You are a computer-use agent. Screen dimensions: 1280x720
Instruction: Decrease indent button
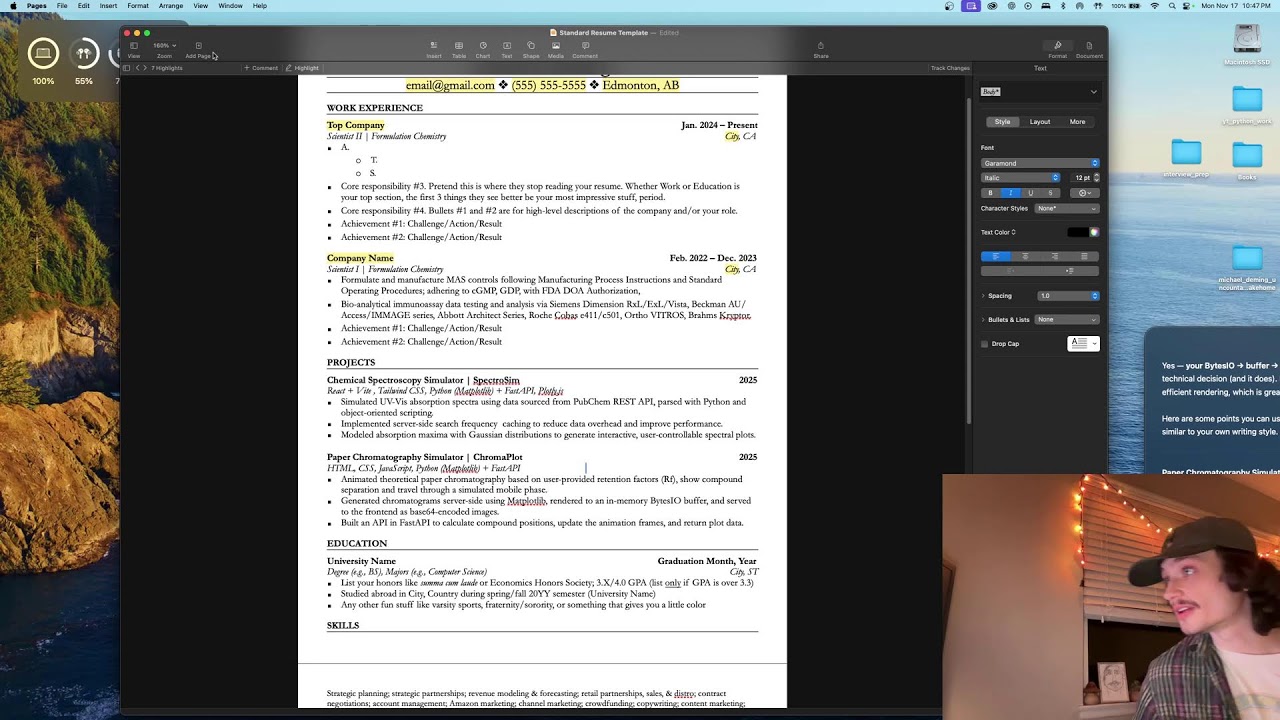tap(1010, 271)
